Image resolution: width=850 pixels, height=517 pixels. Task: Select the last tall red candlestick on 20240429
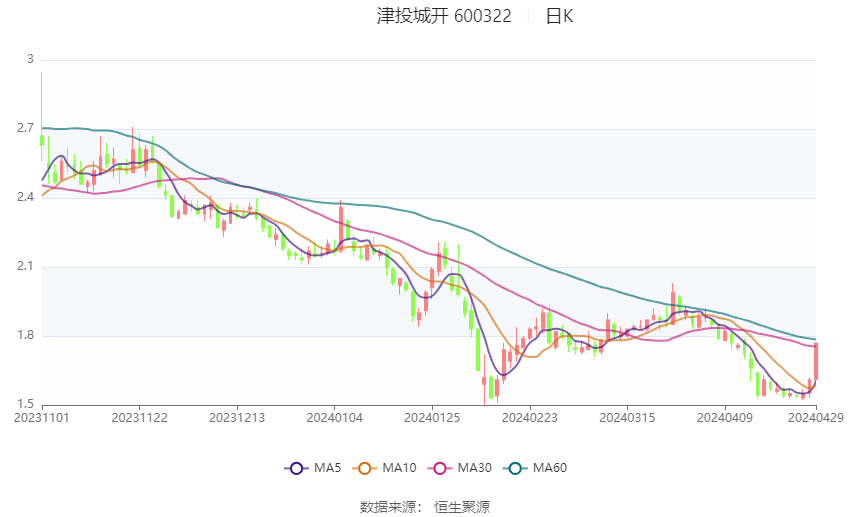816,361
